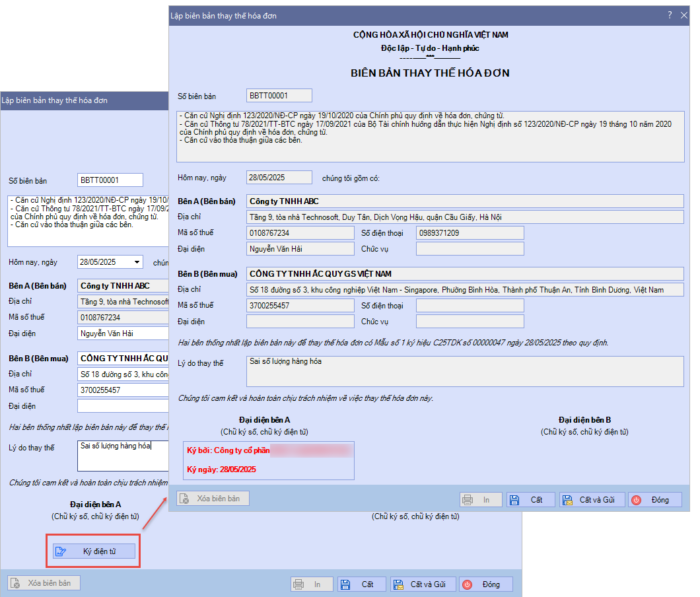700x597 pixels.
Task: Click Xóa biên bản in front dialog
Action: click(211, 498)
